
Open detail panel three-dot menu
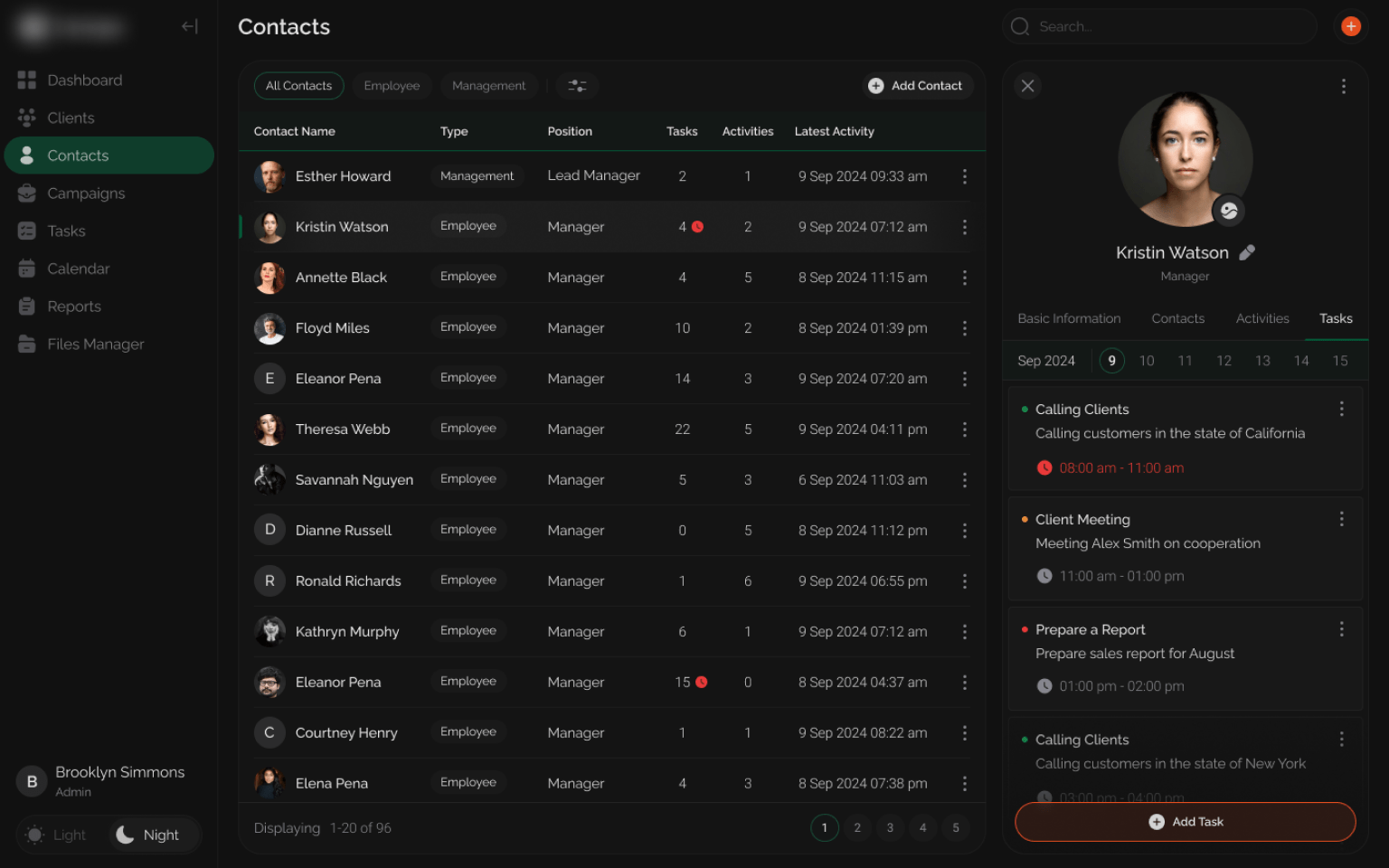tap(1343, 86)
